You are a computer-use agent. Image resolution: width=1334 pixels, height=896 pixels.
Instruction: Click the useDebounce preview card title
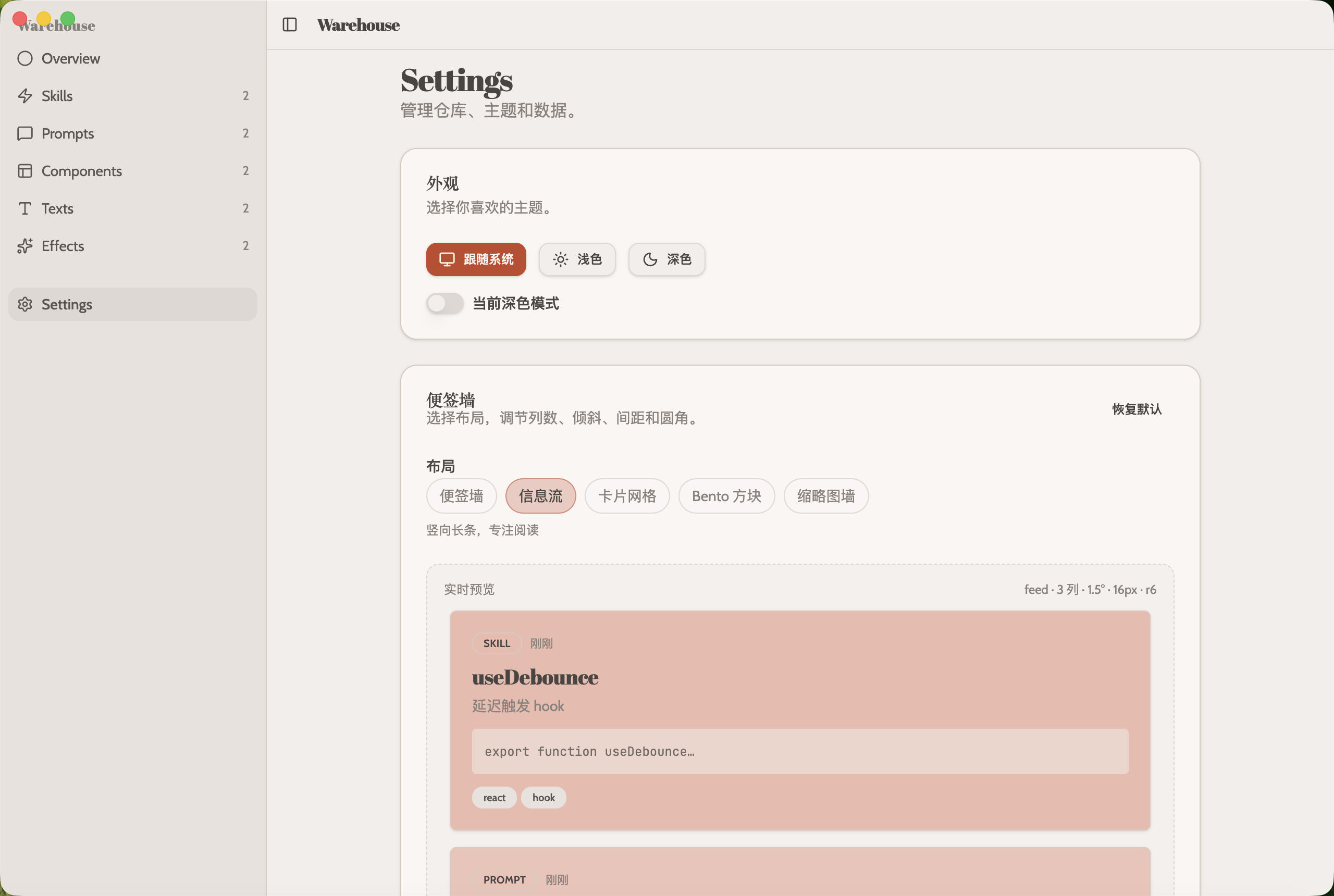click(535, 677)
